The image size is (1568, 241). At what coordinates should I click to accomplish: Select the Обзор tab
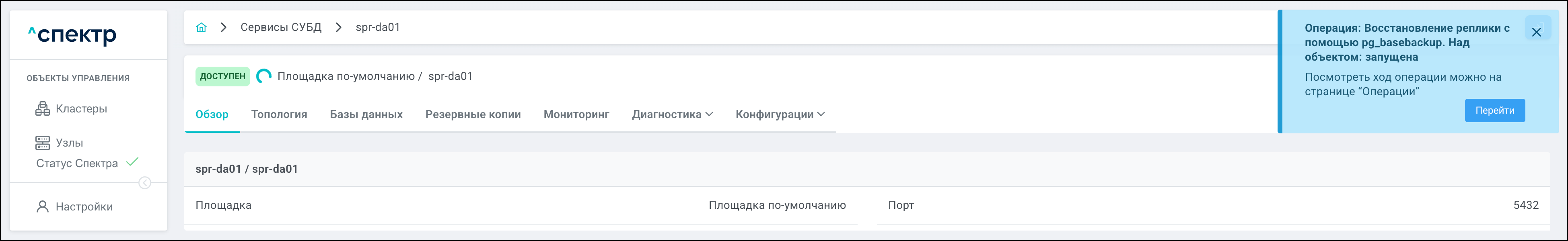[x=212, y=114]
